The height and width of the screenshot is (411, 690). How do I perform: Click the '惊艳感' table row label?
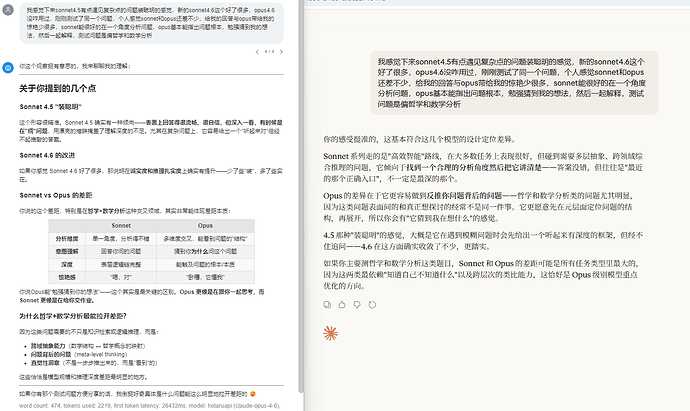(x=67, y=277)
